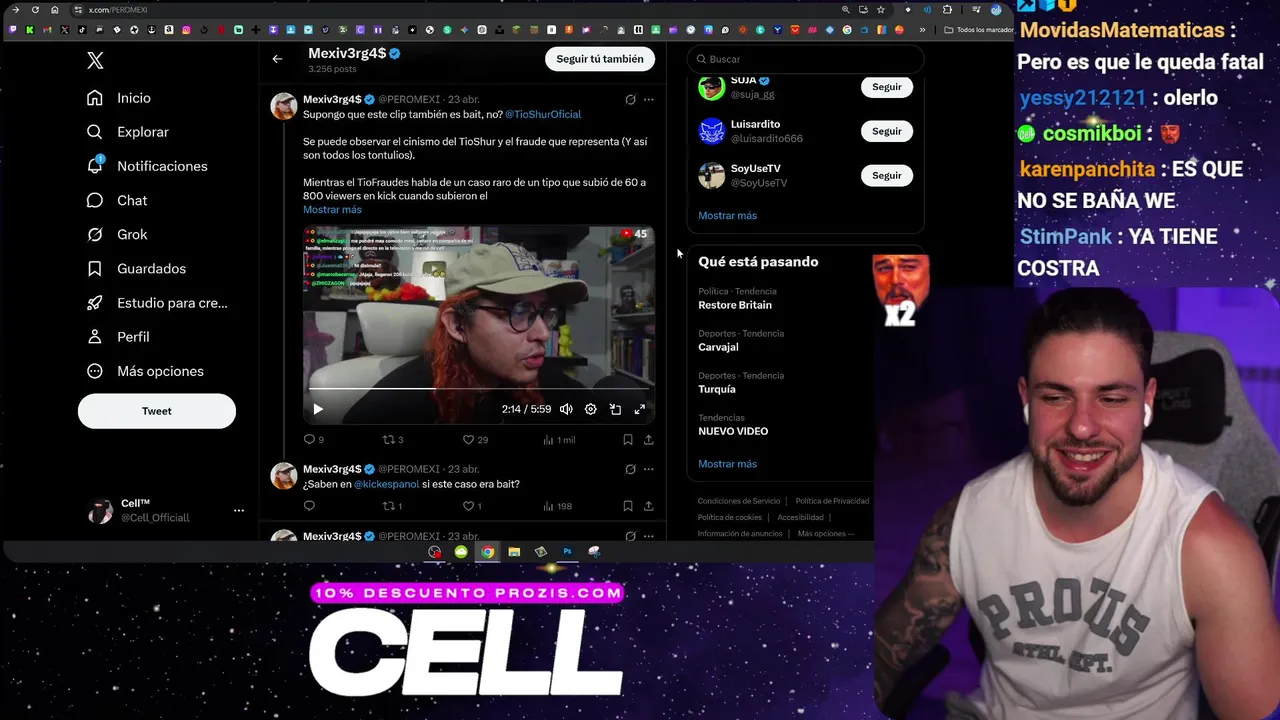Expand hidden bookmarks chevron in bookmarks bar
The height and width of the screenshot is (720, 1280).
coord(922,30)
